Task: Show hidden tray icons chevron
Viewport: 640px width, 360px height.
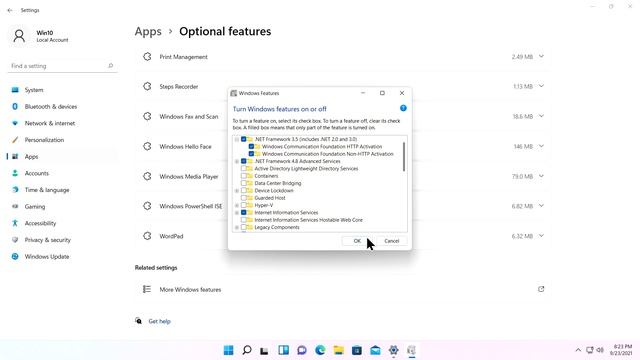Action: pos(578,350)
